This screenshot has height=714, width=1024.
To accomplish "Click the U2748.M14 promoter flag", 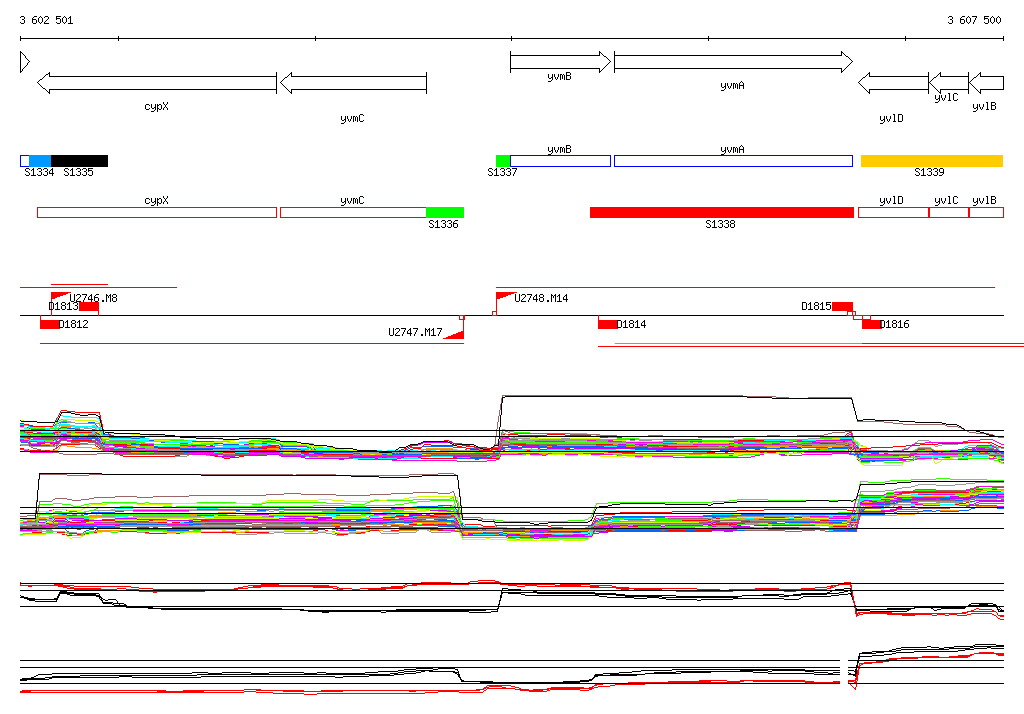I will coord(504,297).
